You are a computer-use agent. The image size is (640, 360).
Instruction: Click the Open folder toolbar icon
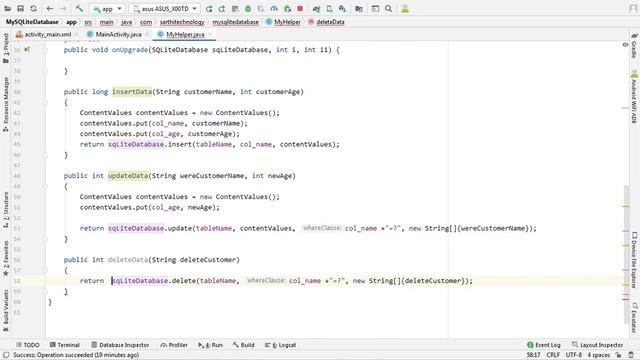[8, 9]
